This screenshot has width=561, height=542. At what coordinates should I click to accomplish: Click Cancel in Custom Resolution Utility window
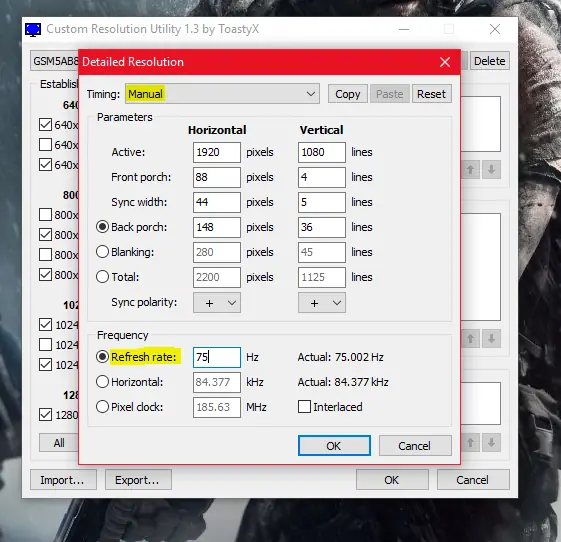pyautogui.click(x=473, y=480)
